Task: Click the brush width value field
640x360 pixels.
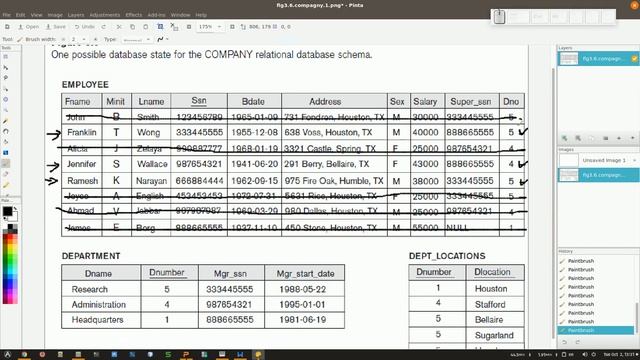Action: coord(74,39)
